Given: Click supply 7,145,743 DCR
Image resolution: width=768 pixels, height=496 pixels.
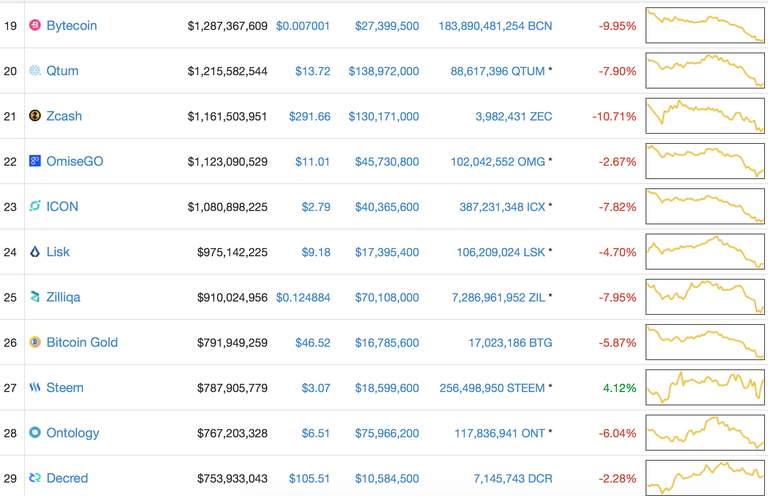Looking at the screenshot, I should click(x=513, y=478).
